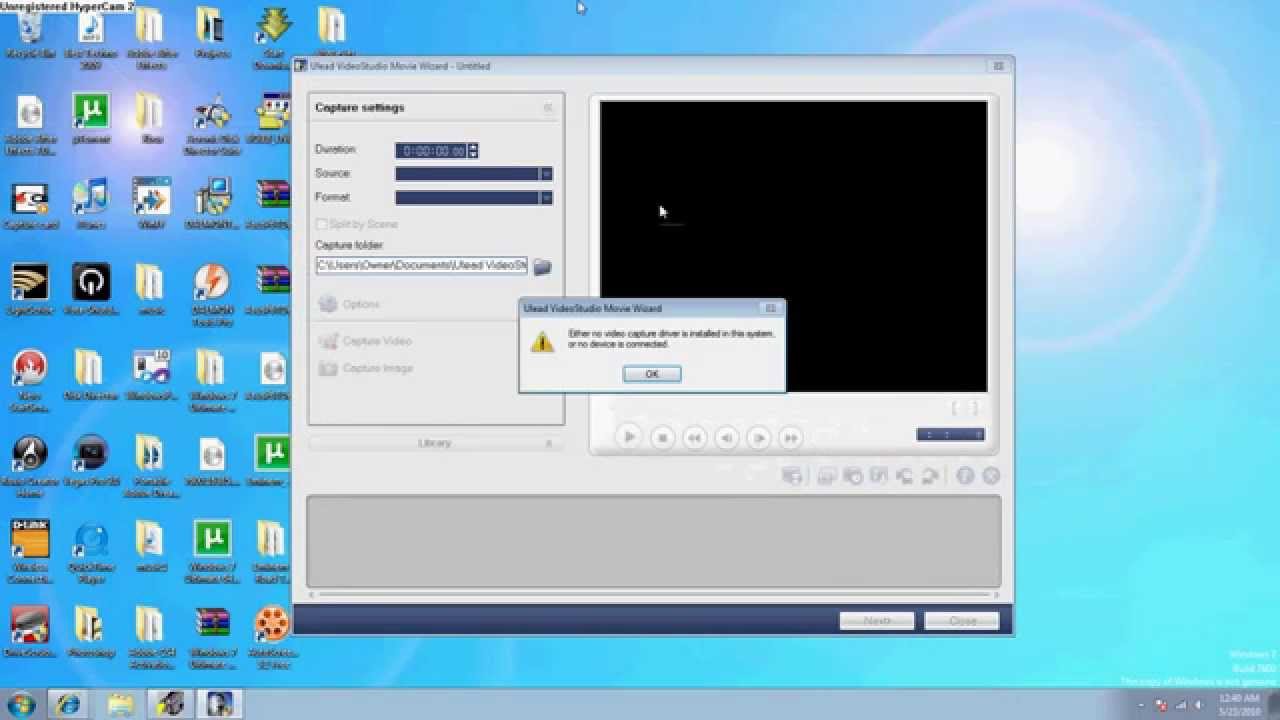Click the help icon in wizard toolbar
Screen dimensions: 1280x720
click(965, 476)
